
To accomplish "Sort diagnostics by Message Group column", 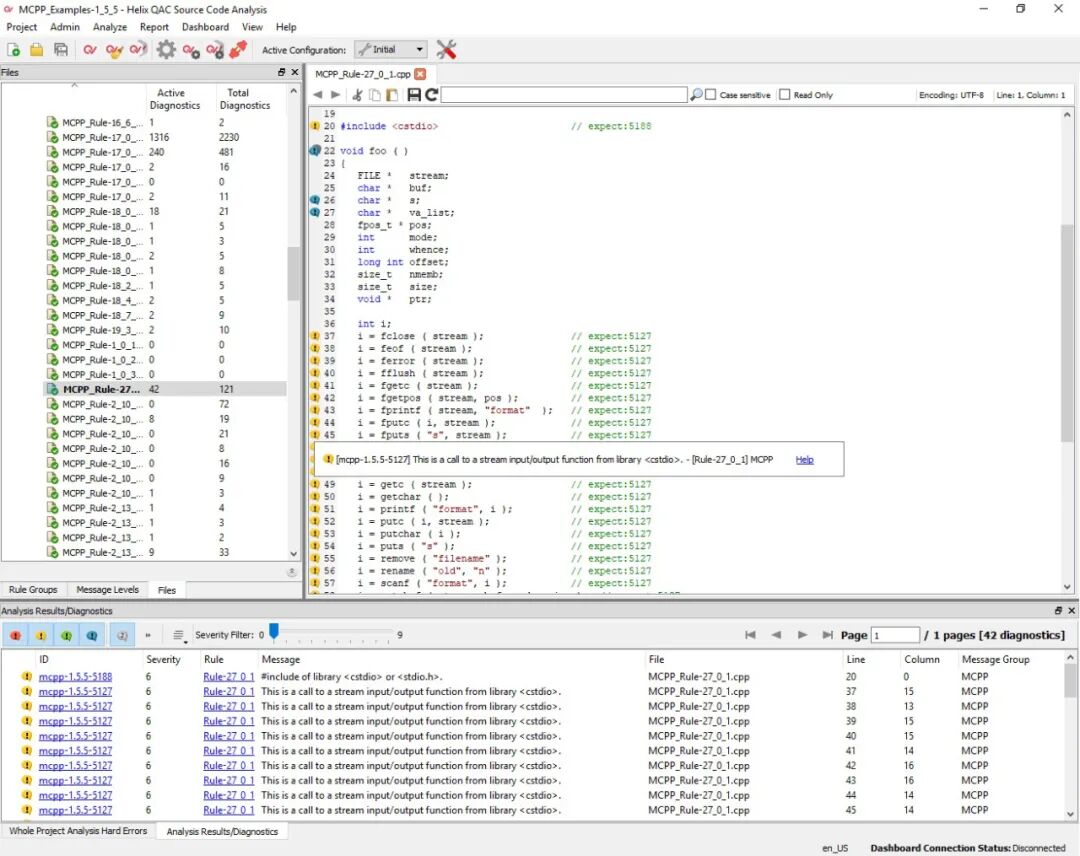I will click(x=995, y=659).
